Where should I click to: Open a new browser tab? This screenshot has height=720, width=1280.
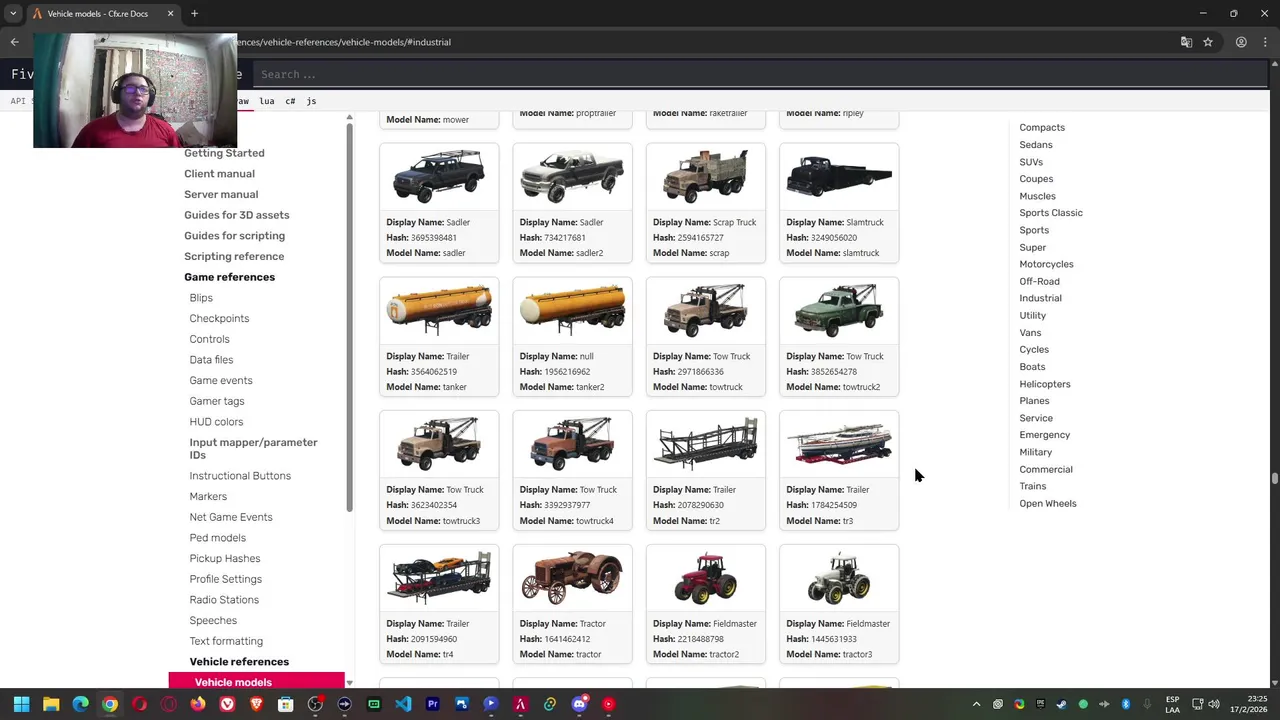194,14
